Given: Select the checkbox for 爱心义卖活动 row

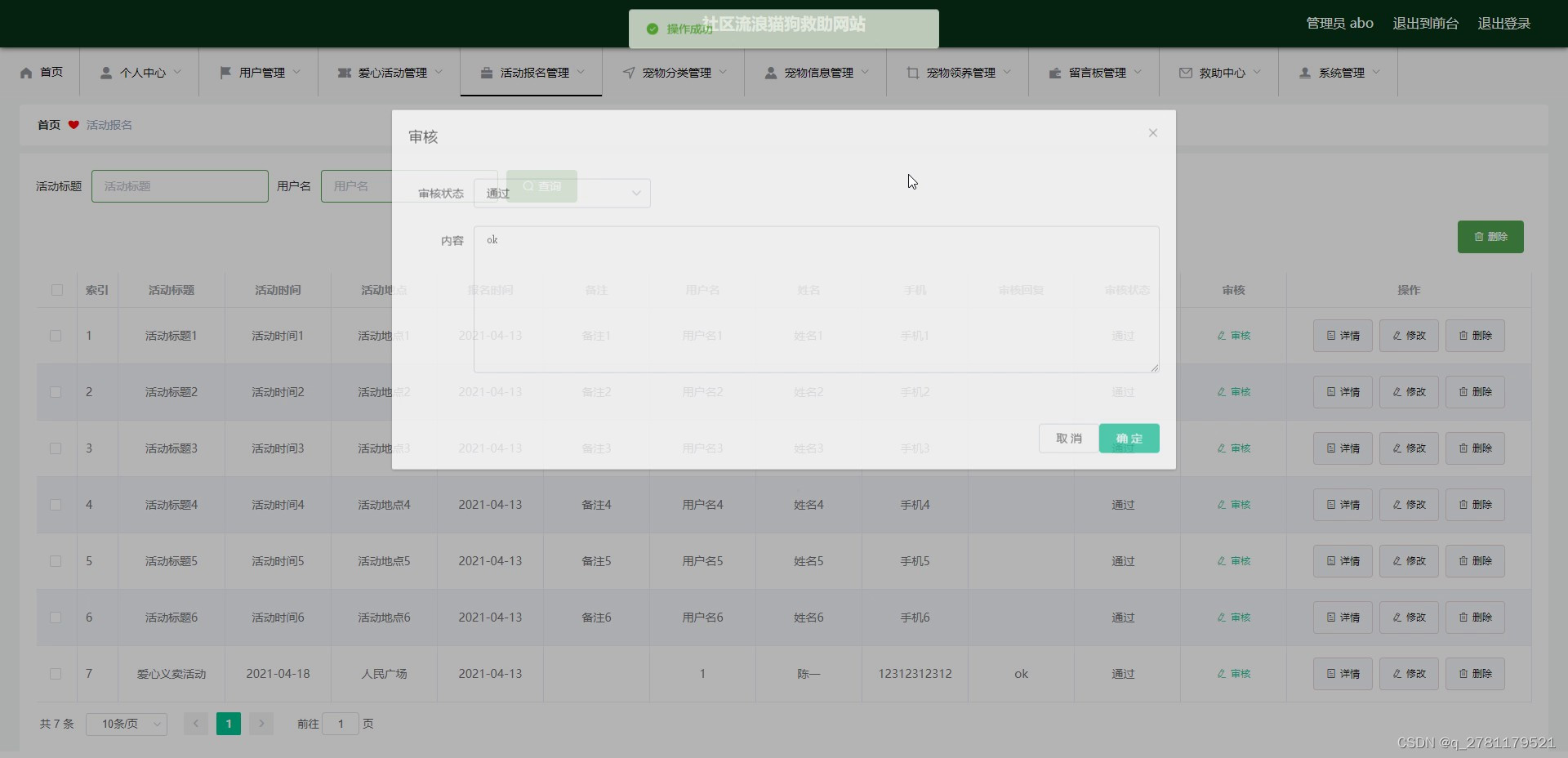Looking at the screenshot, I should [x=56, y=674].
